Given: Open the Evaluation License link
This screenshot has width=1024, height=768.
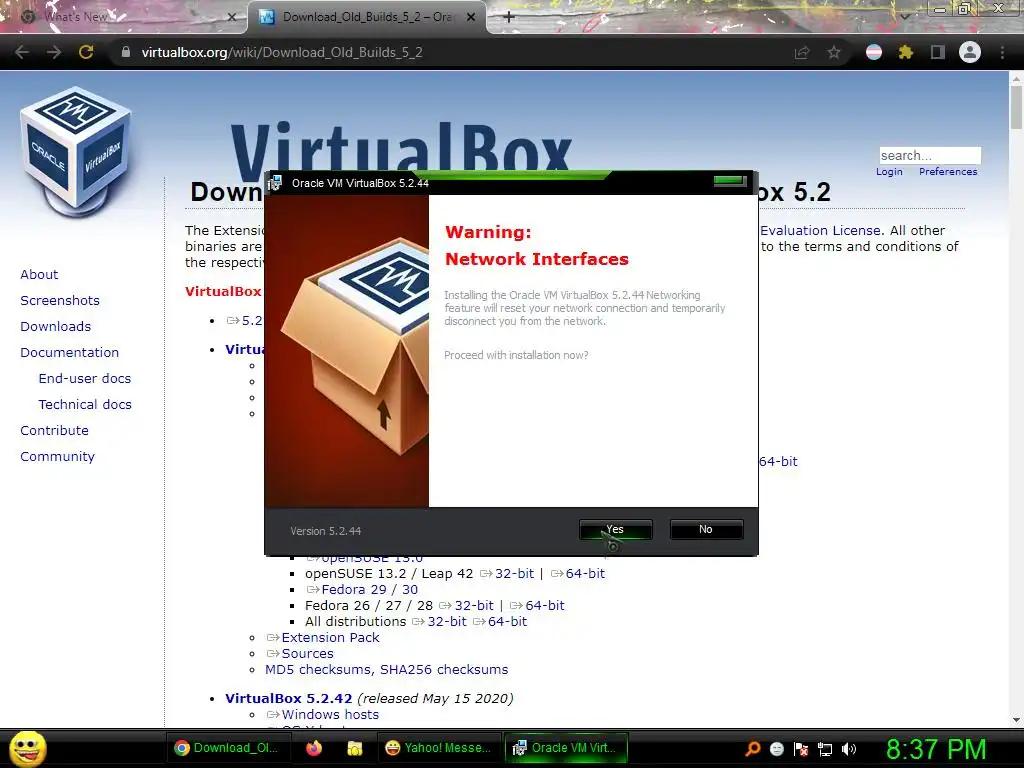Looking at the screenshot, I should [821, 231].
